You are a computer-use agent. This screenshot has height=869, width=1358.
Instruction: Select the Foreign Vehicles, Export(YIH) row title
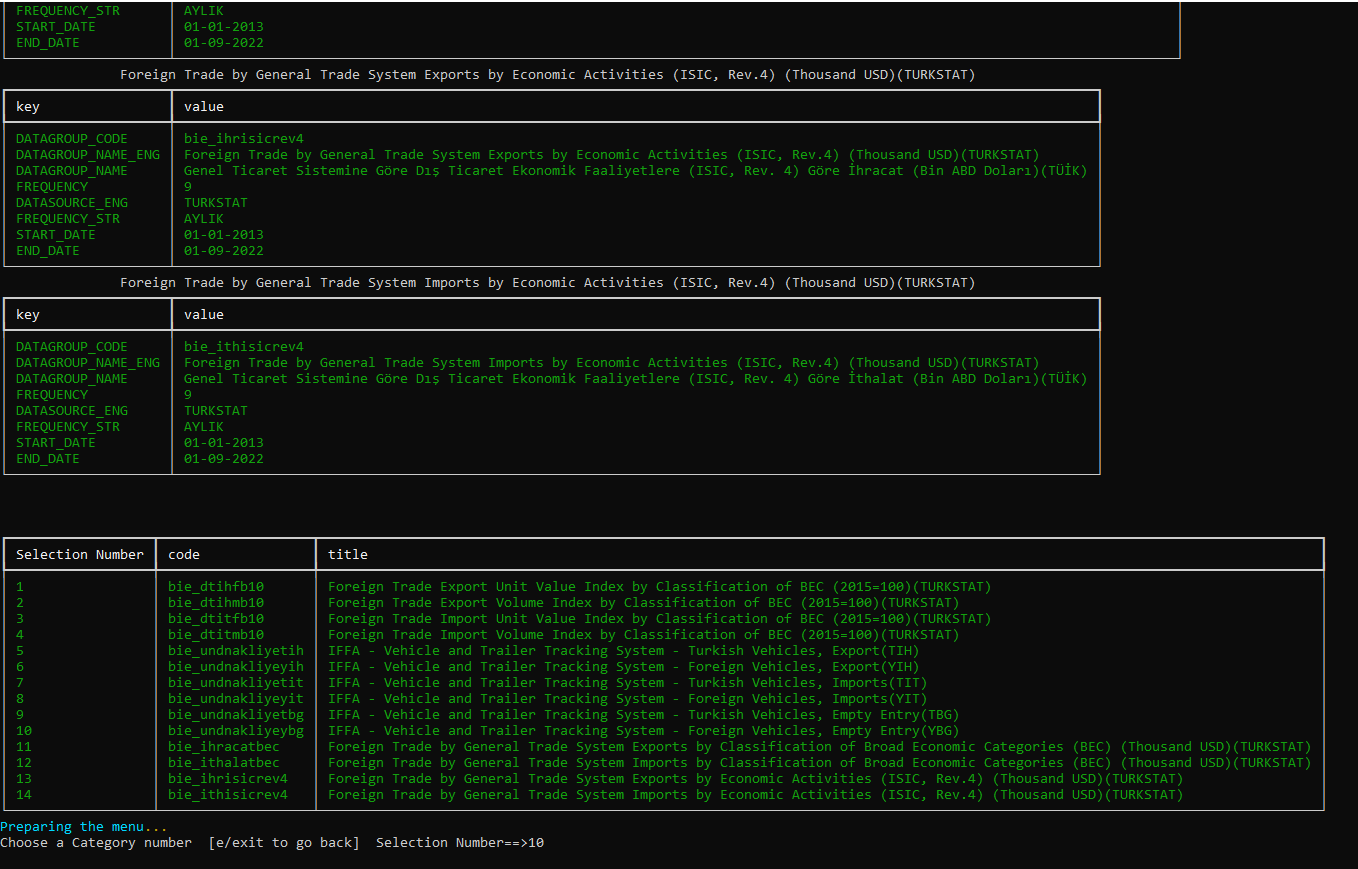[623, 667]
